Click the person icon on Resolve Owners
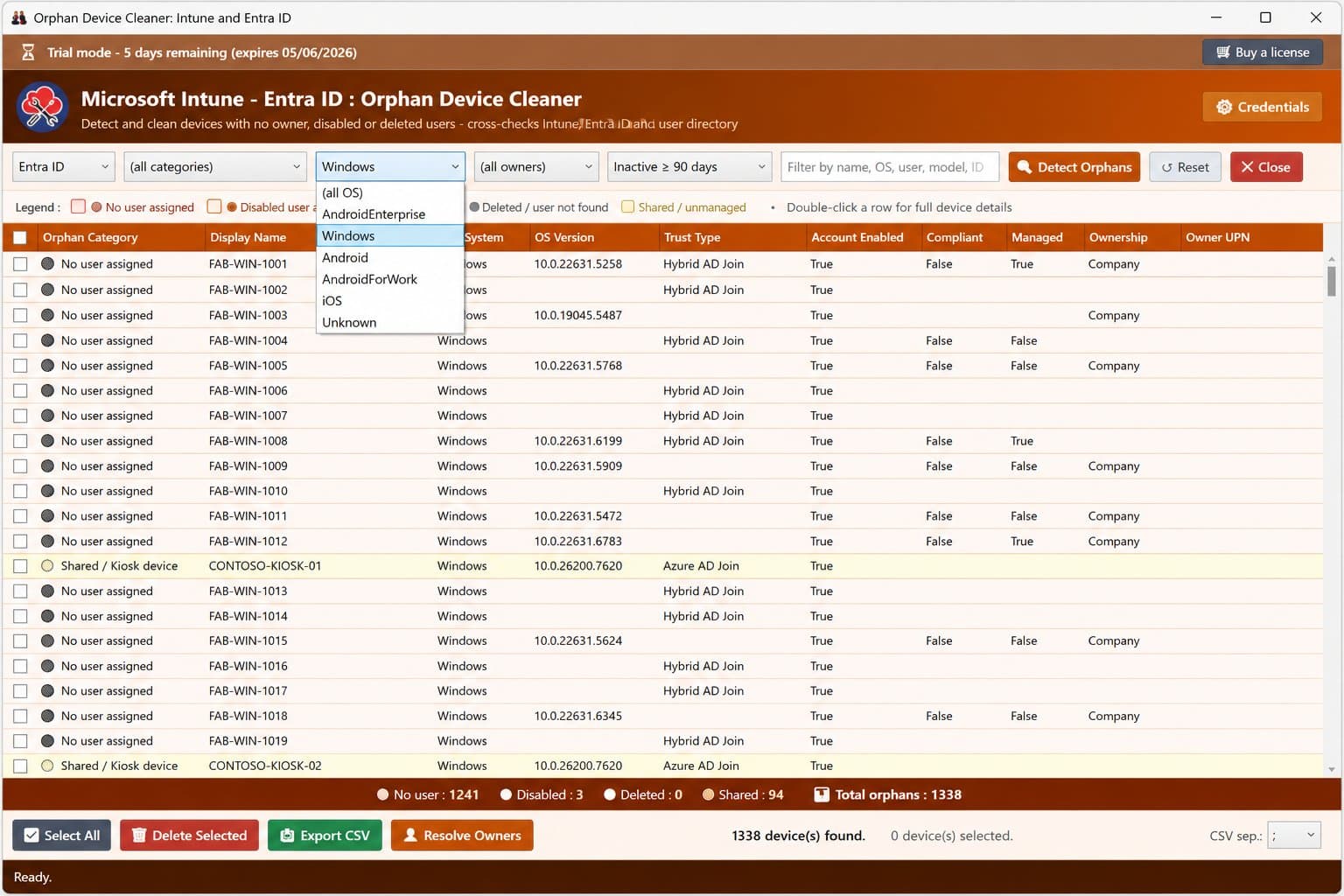 coord(409,836)
